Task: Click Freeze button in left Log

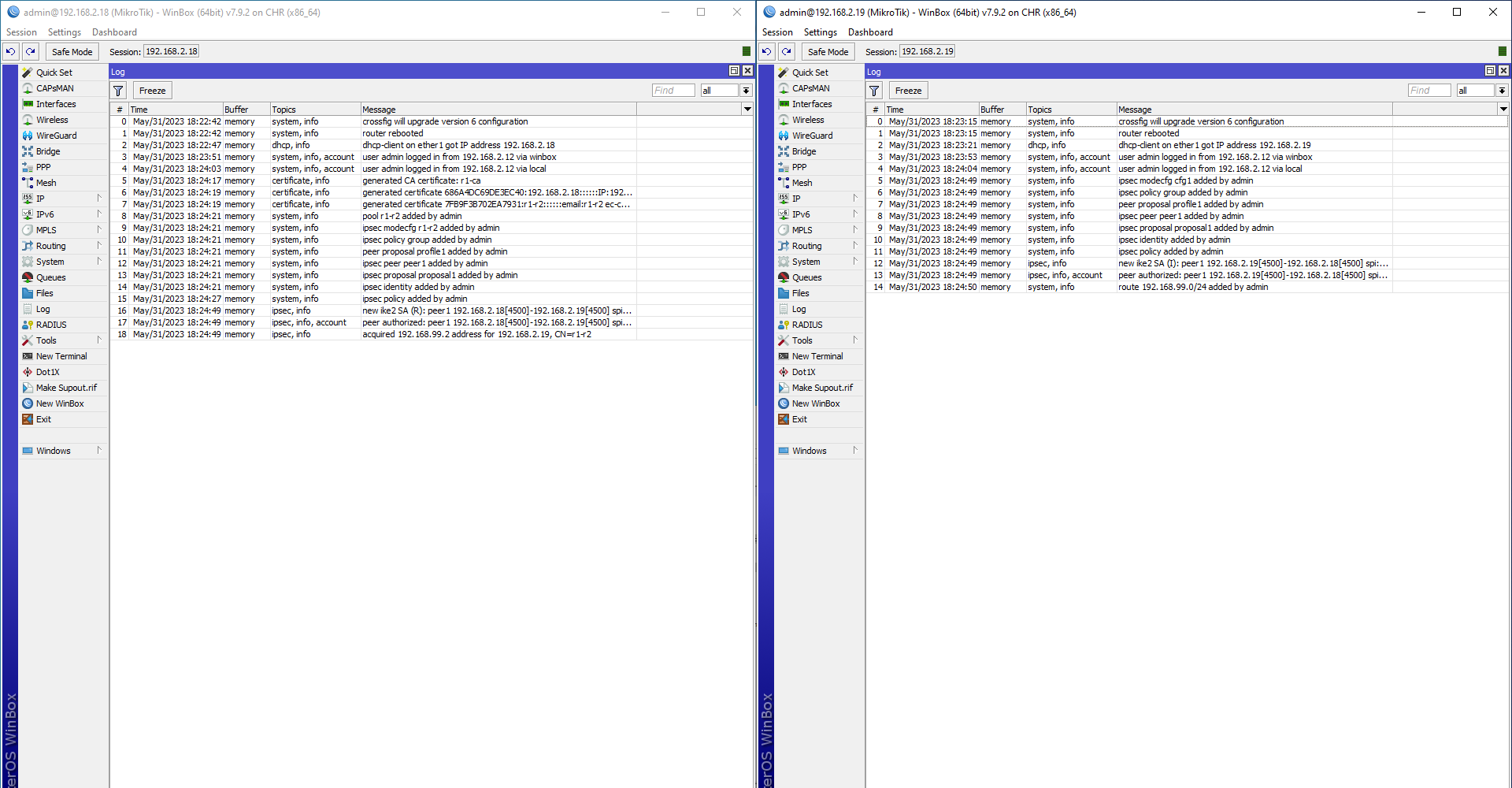Action: pyautogui.click(x=152, y=91)
